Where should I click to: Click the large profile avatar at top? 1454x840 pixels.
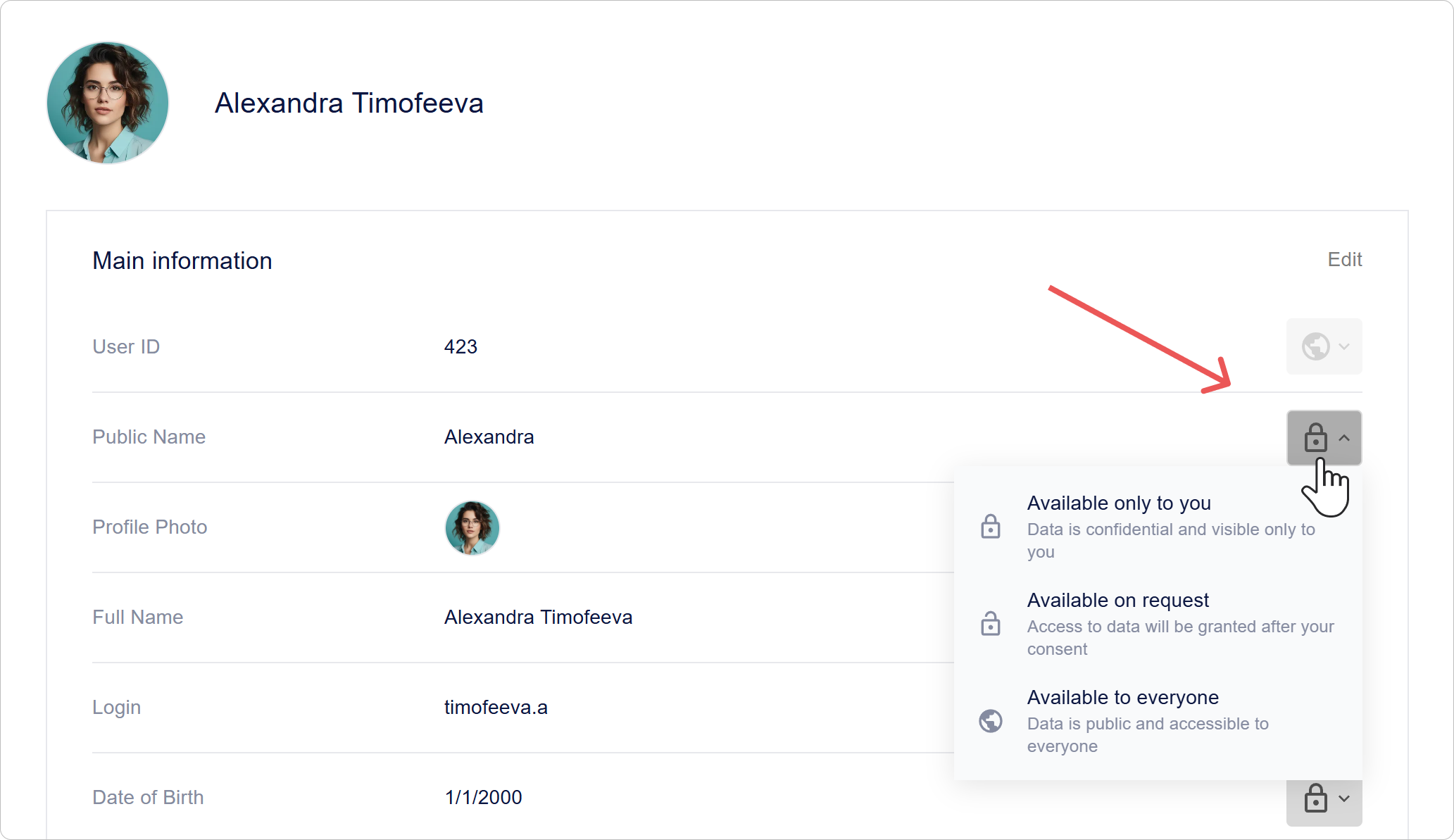click(108, 103)
